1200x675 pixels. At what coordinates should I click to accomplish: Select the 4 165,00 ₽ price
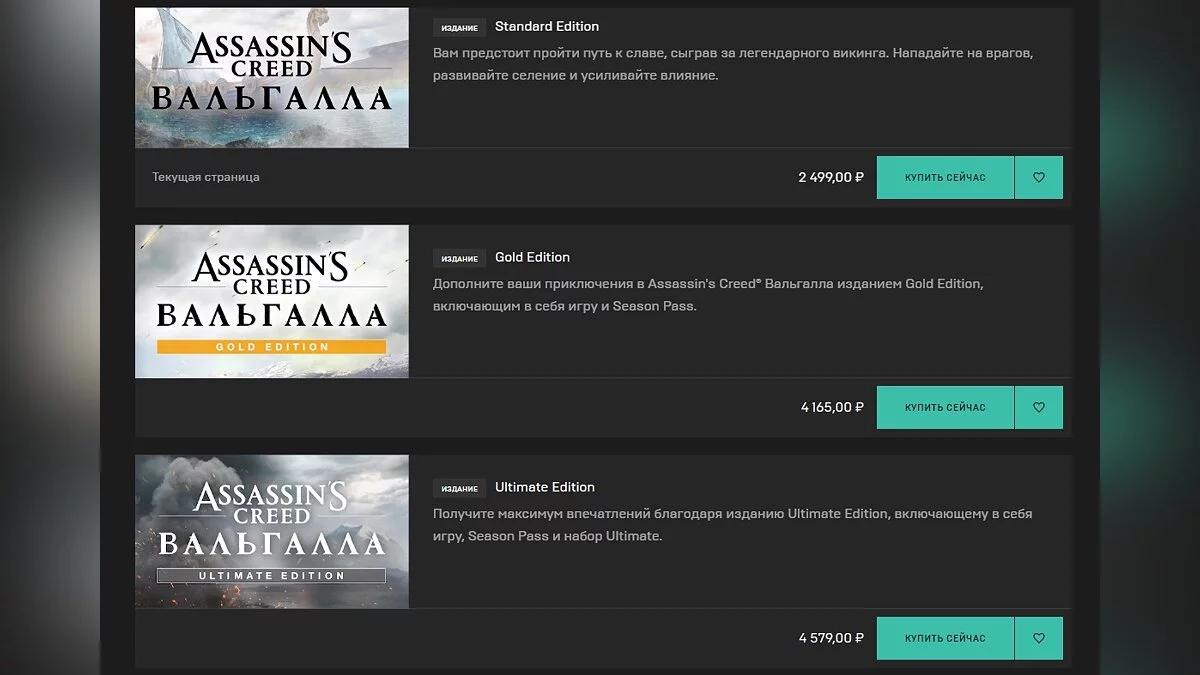click(x=832, y=408)
